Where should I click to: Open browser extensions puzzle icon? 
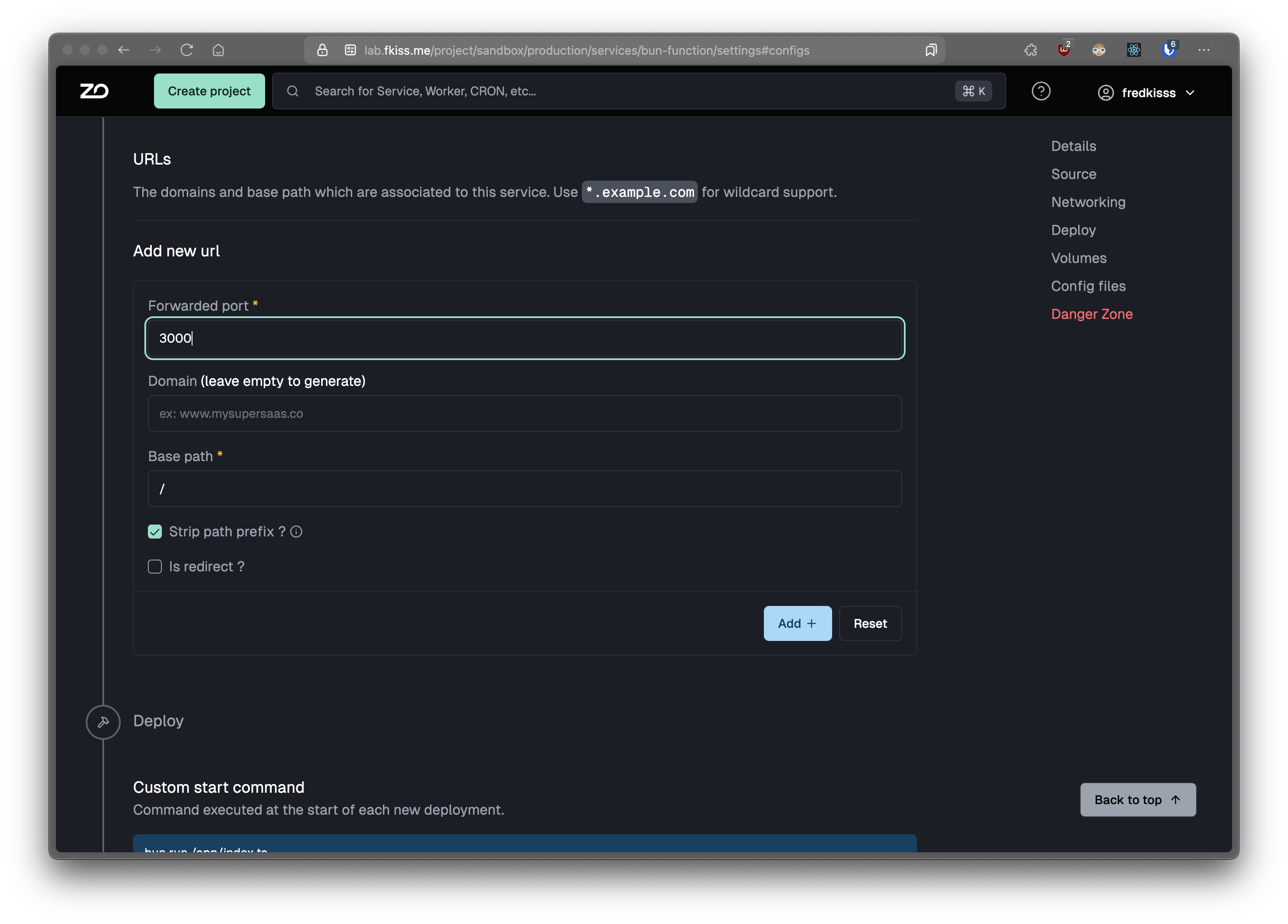pos(1031,50)
